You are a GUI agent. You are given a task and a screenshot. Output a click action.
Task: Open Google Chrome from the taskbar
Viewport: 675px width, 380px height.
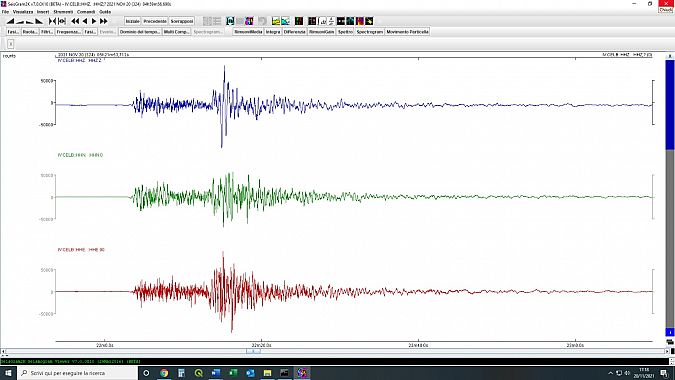(x=164, y=373)
